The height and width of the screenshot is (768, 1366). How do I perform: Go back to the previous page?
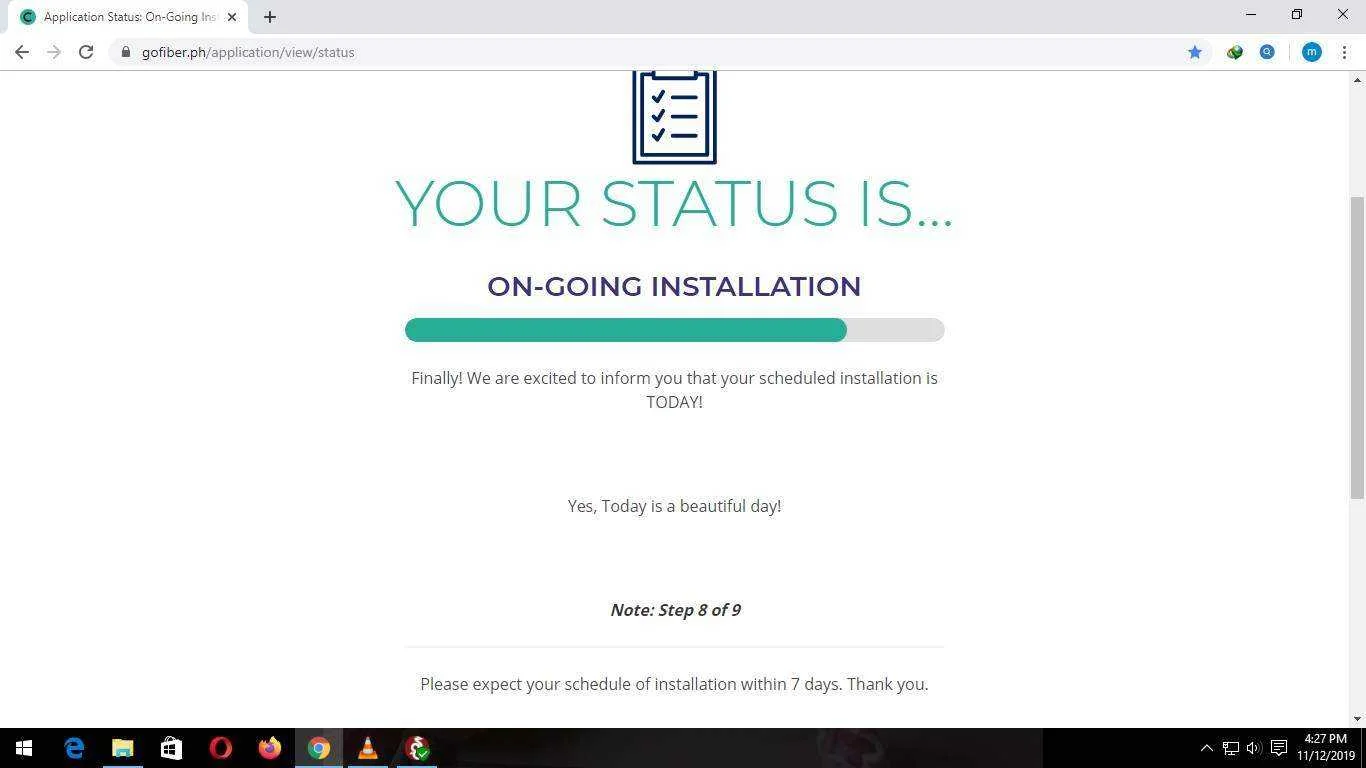click(x=22, y=52)
